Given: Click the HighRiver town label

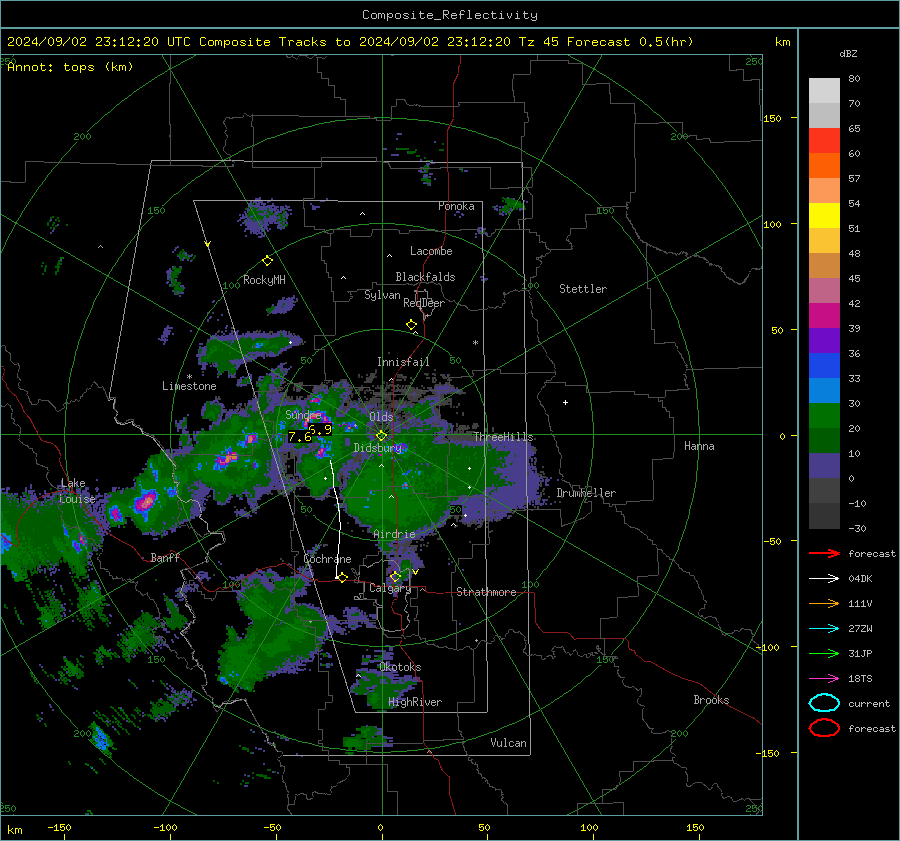Looking at the screenshot, I should [x=415, y=702].
